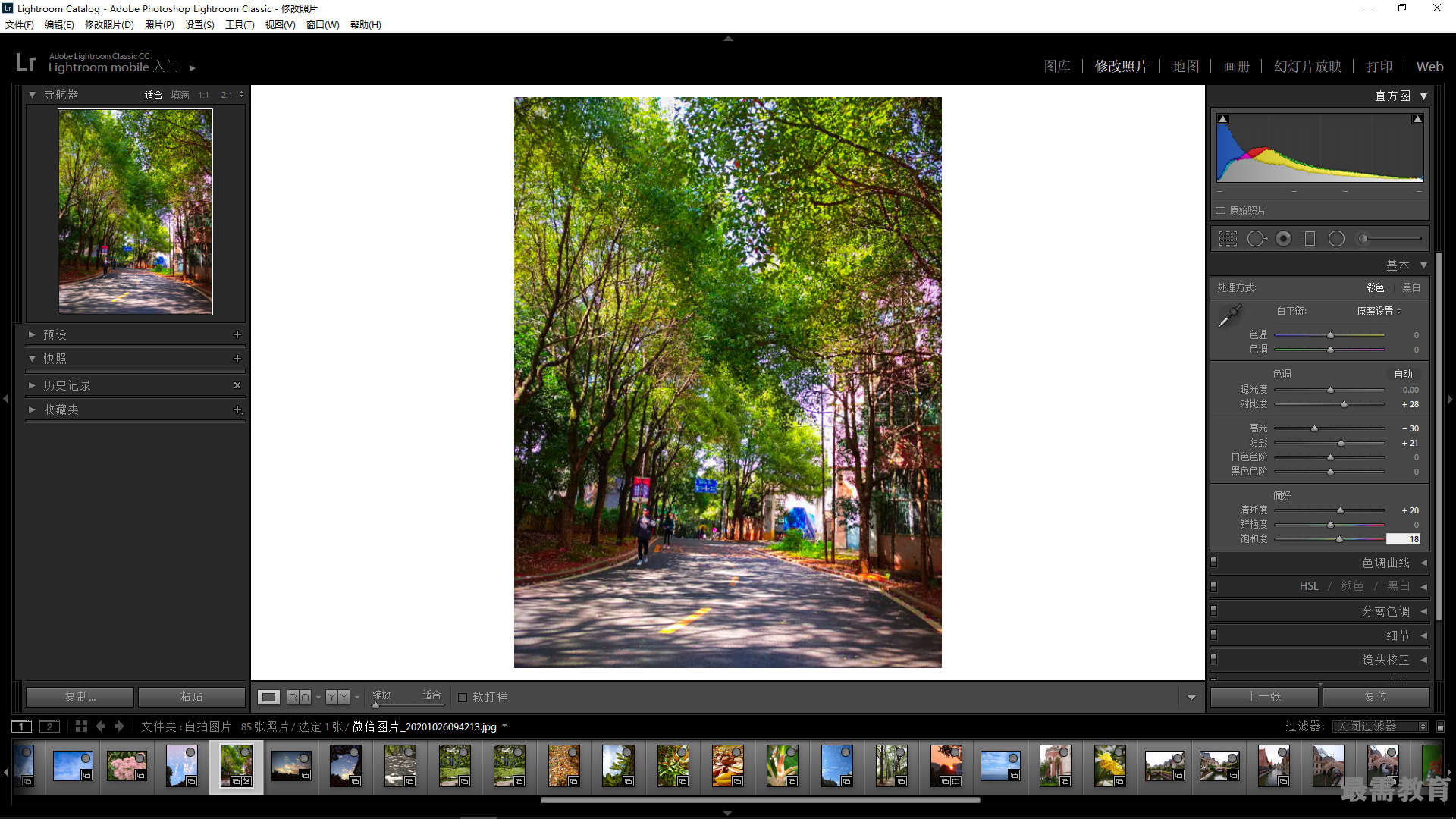Select Black & White treatment mode
The height and width of the screenshot is (819, 1456).
(x=1411, y=288)
